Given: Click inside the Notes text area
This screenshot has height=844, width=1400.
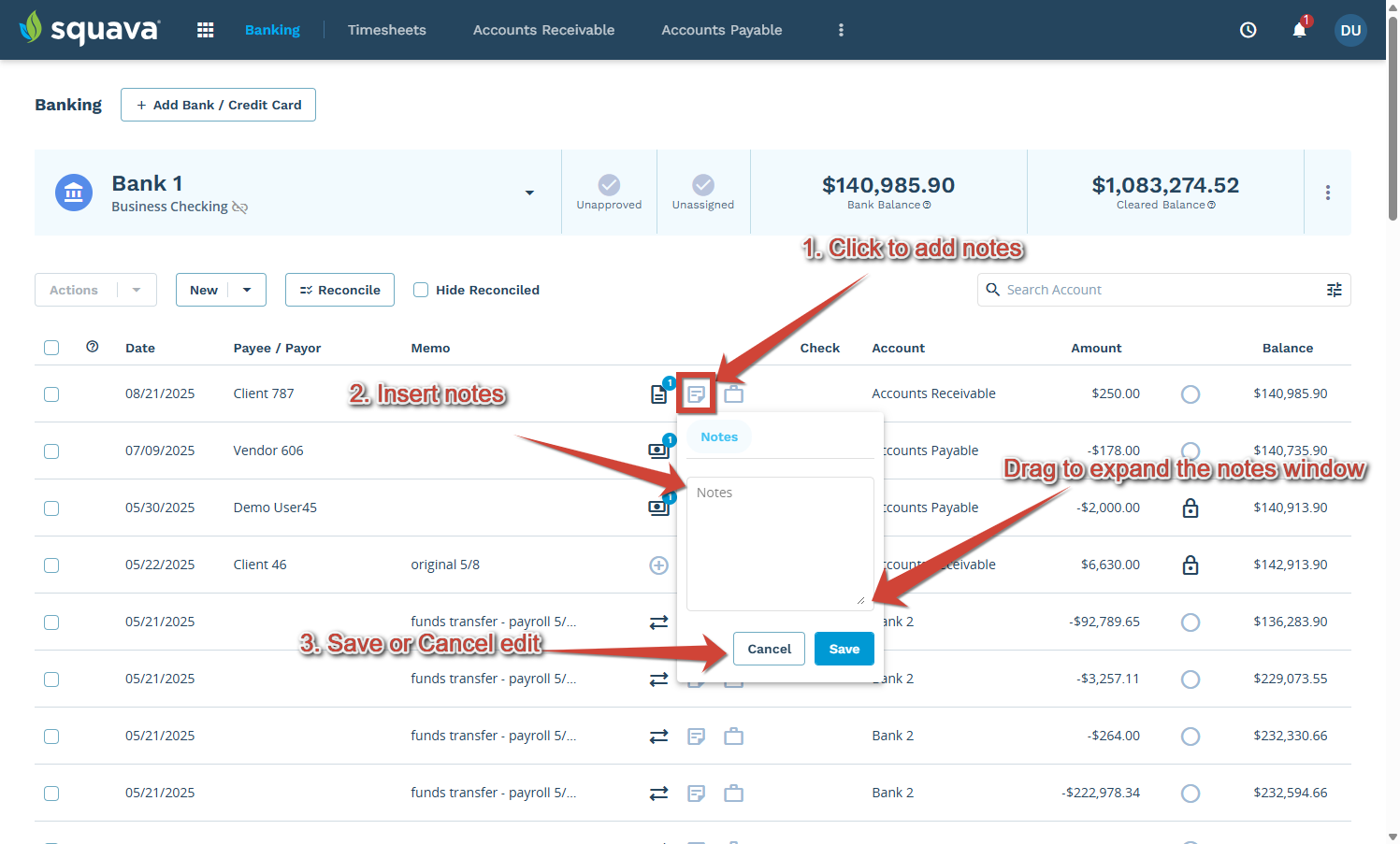Looking at the screenshot, I should (x=779, y=542).
